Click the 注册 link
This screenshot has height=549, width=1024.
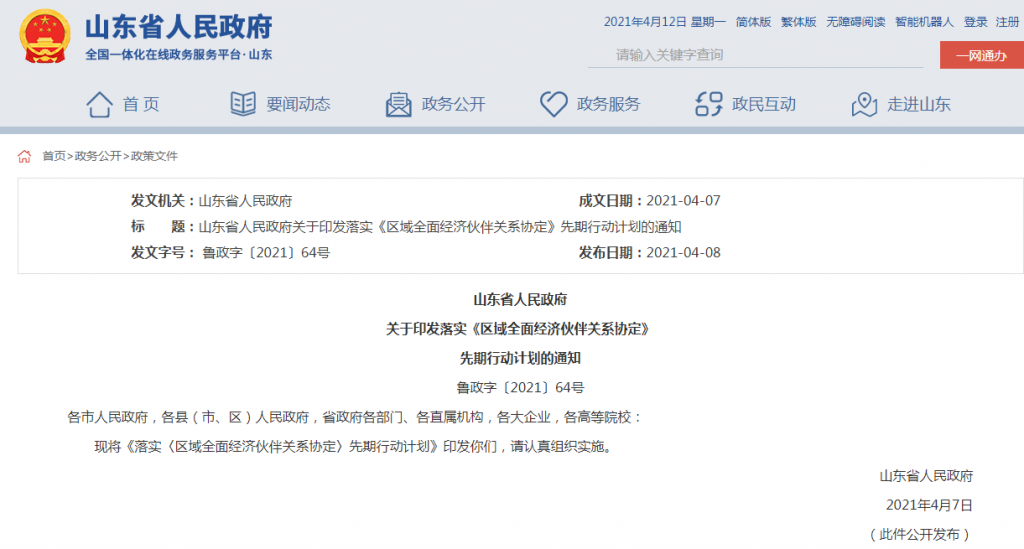[x=1007, y=22]
